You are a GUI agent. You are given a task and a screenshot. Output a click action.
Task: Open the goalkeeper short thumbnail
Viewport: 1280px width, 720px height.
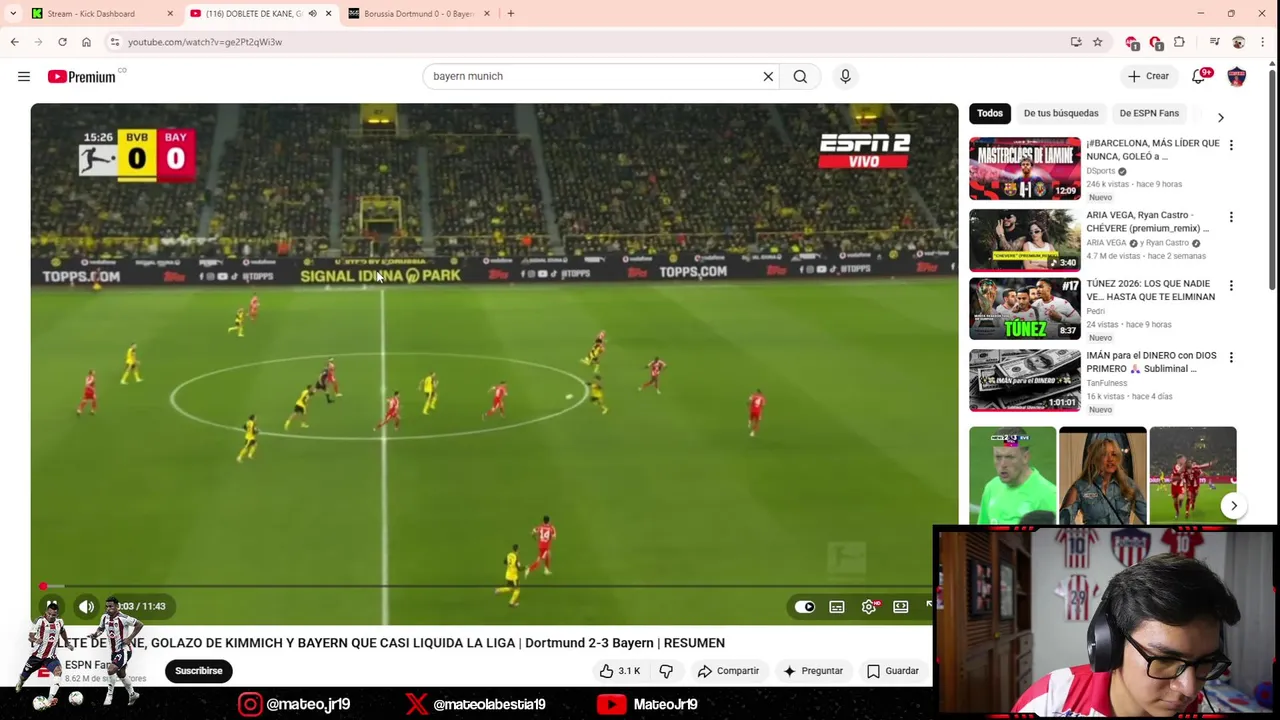pos(1012,475)
